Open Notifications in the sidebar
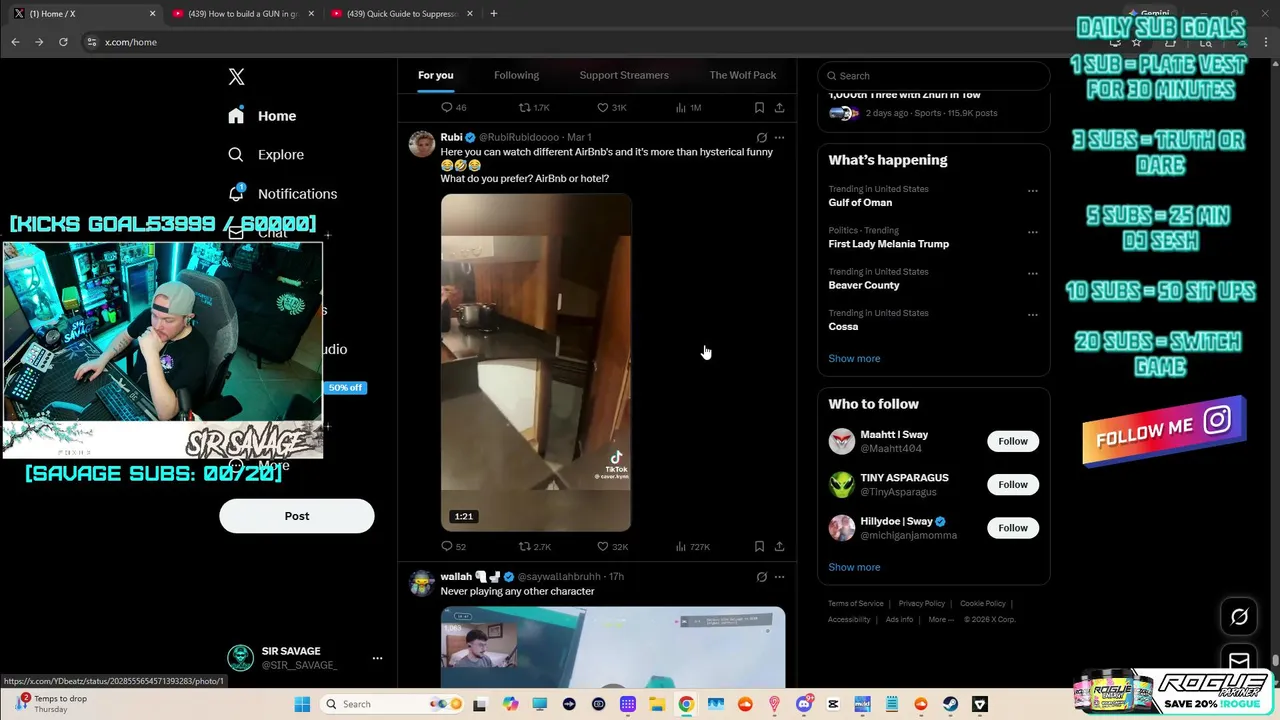This screenshot has height=720, width=1280. coord(282,194)
